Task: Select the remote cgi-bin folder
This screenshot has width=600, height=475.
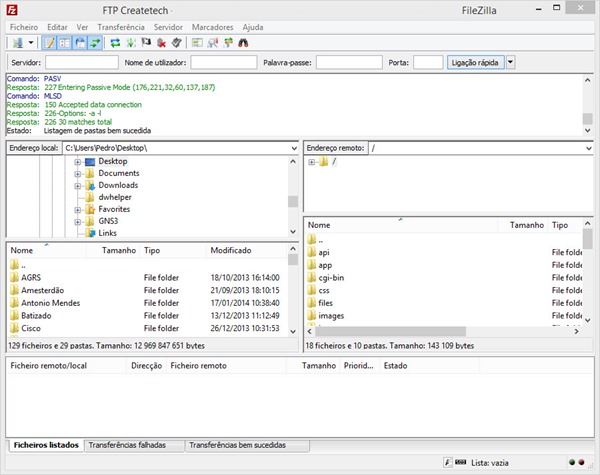Action: [331, 277]
